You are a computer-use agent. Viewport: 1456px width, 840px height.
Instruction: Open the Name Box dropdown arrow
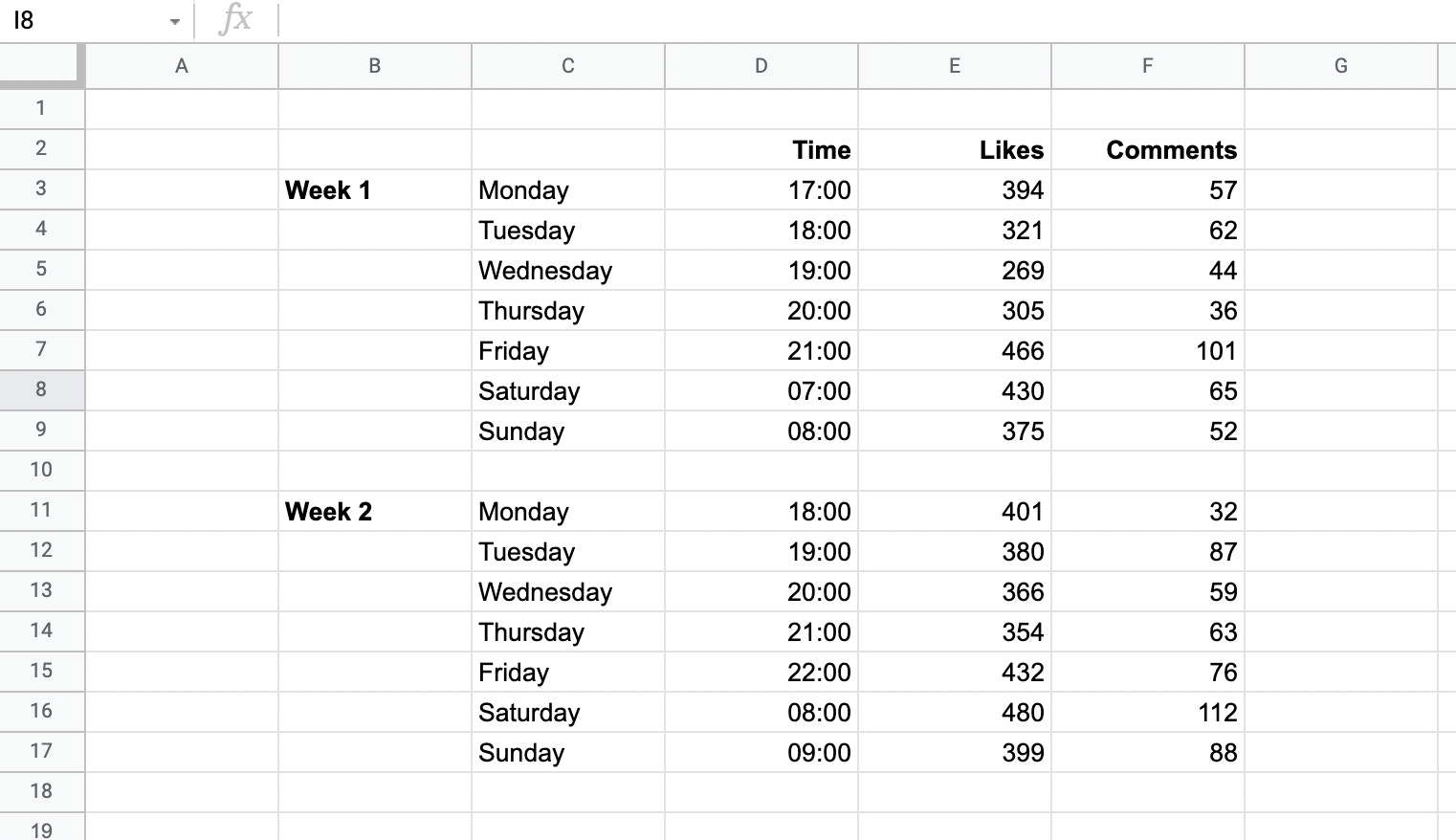click(175, 21)
